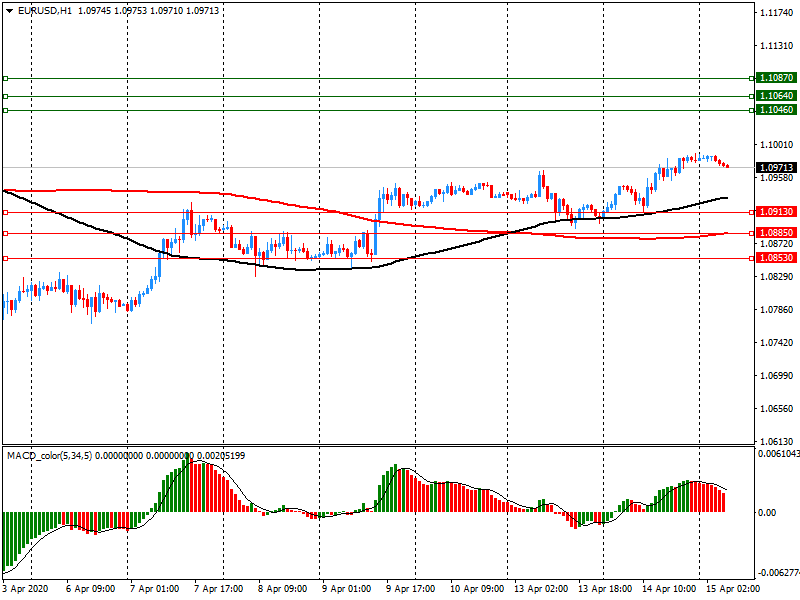Select the red 1.08850 price level tag
This screenshot has height=600, width=800.
pos(776,233)
